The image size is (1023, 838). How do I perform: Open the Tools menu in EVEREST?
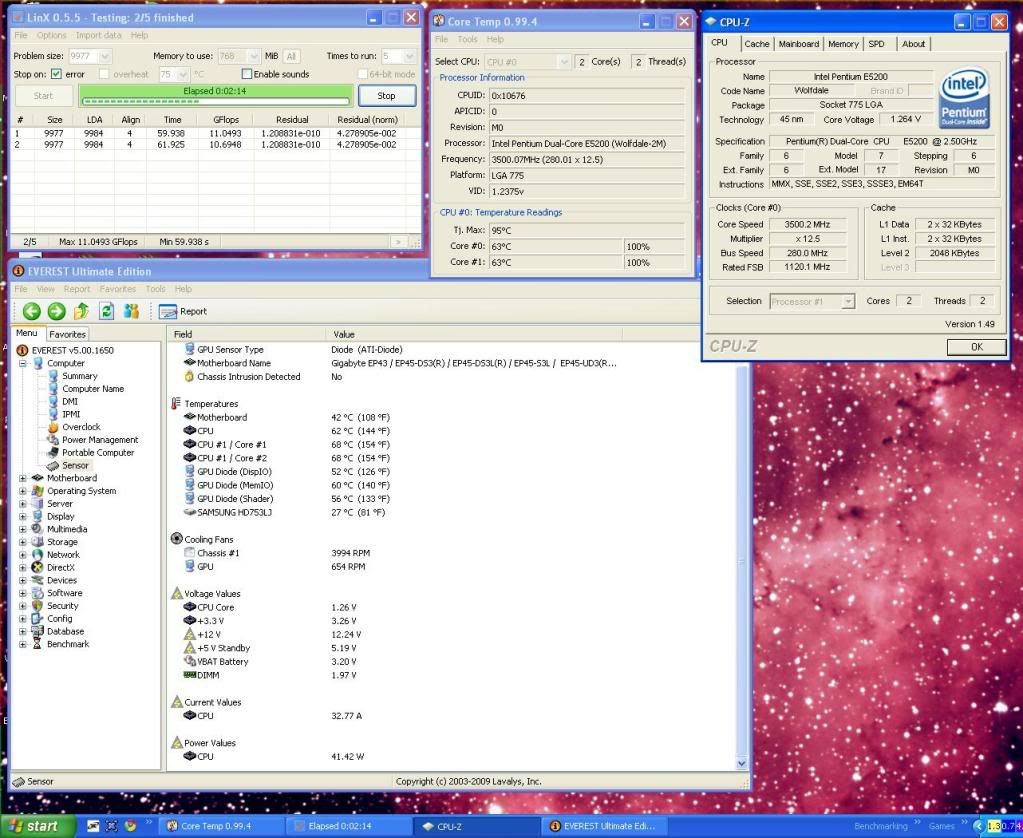155,288
